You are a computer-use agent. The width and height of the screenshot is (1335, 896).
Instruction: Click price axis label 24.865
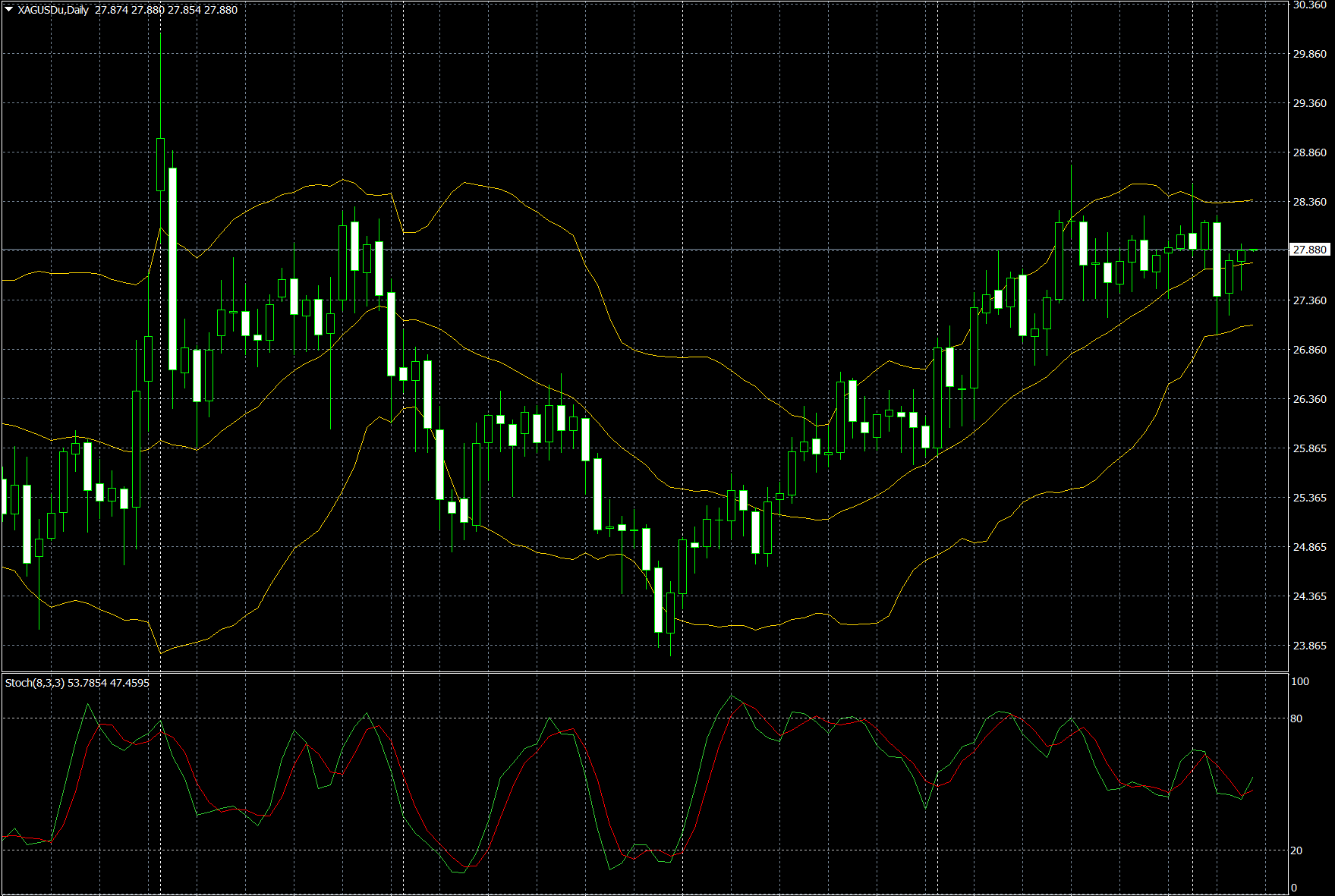[x=1310, y=547]
